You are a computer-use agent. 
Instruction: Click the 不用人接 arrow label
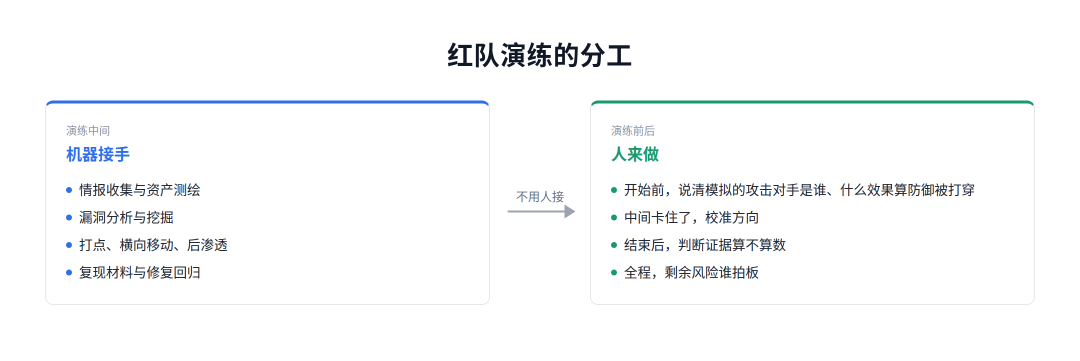click(541, 197)
